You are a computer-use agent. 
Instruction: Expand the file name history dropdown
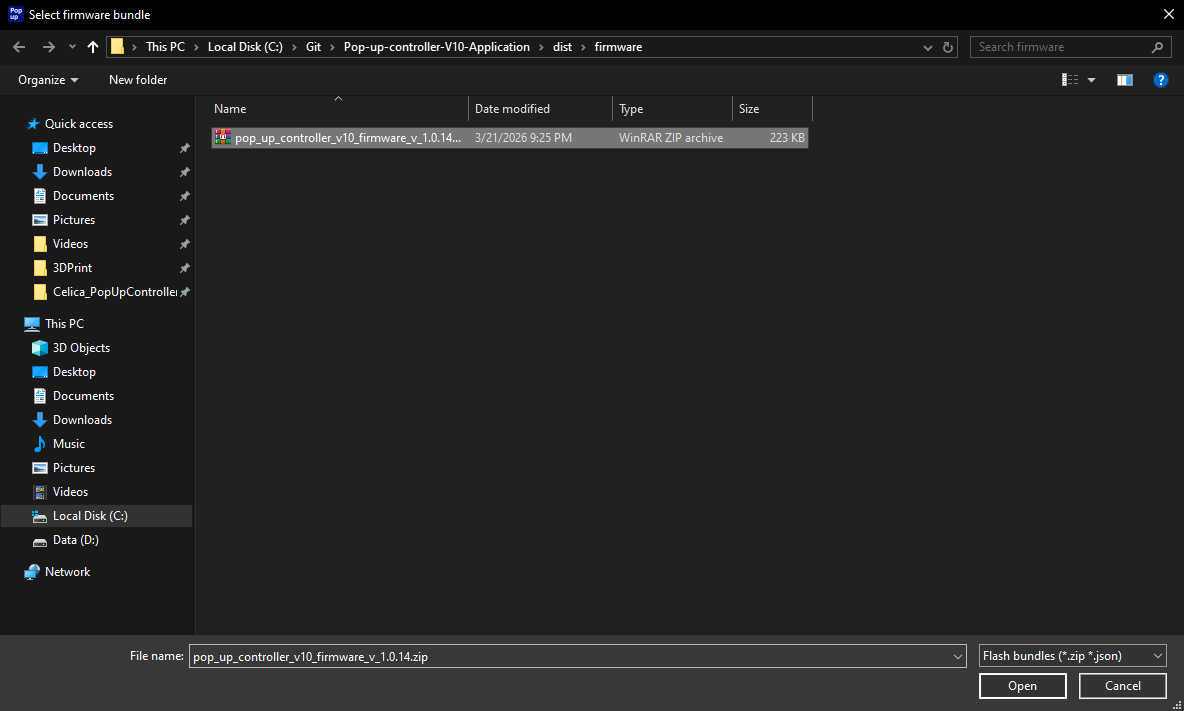(957, 656)
